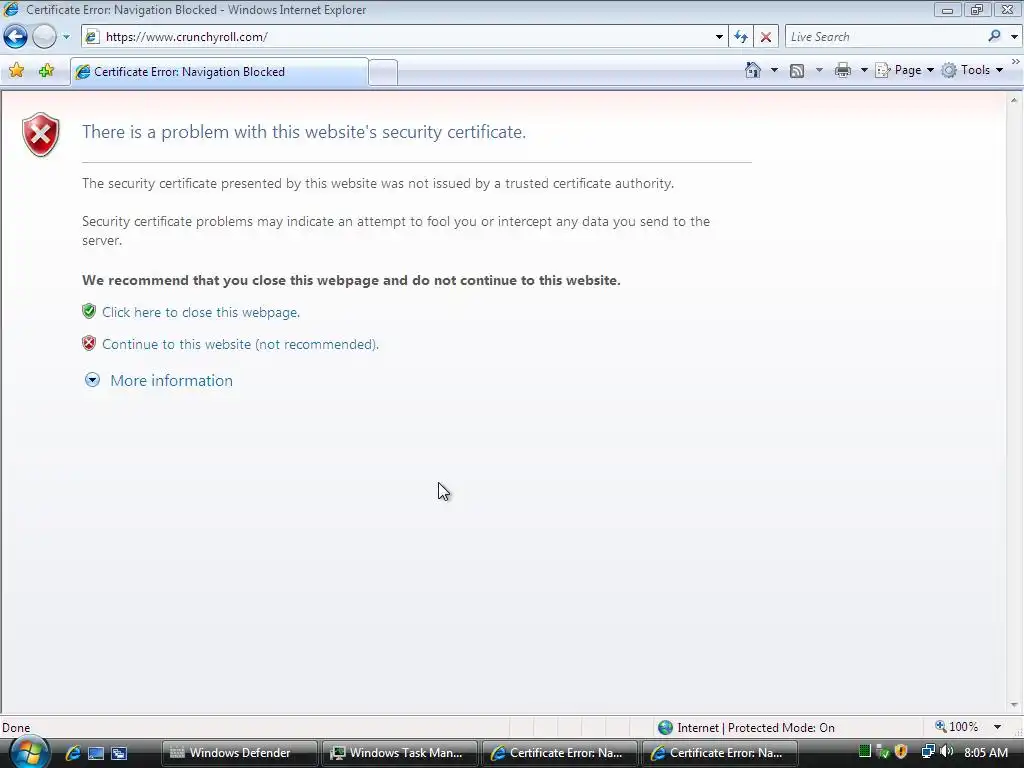Click the page scrollbar up arrow
Viewport: 1024px width, 768px height.
pyautogui.click(x=1014, y=100)
